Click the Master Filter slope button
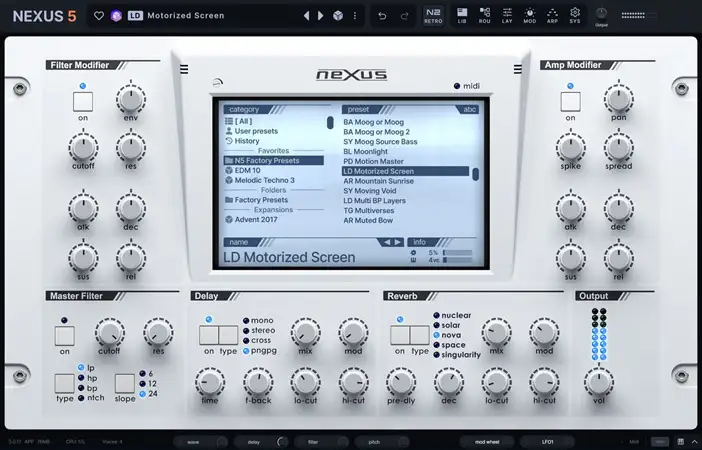This screenshot has height=450, width=702. [125, 384]
